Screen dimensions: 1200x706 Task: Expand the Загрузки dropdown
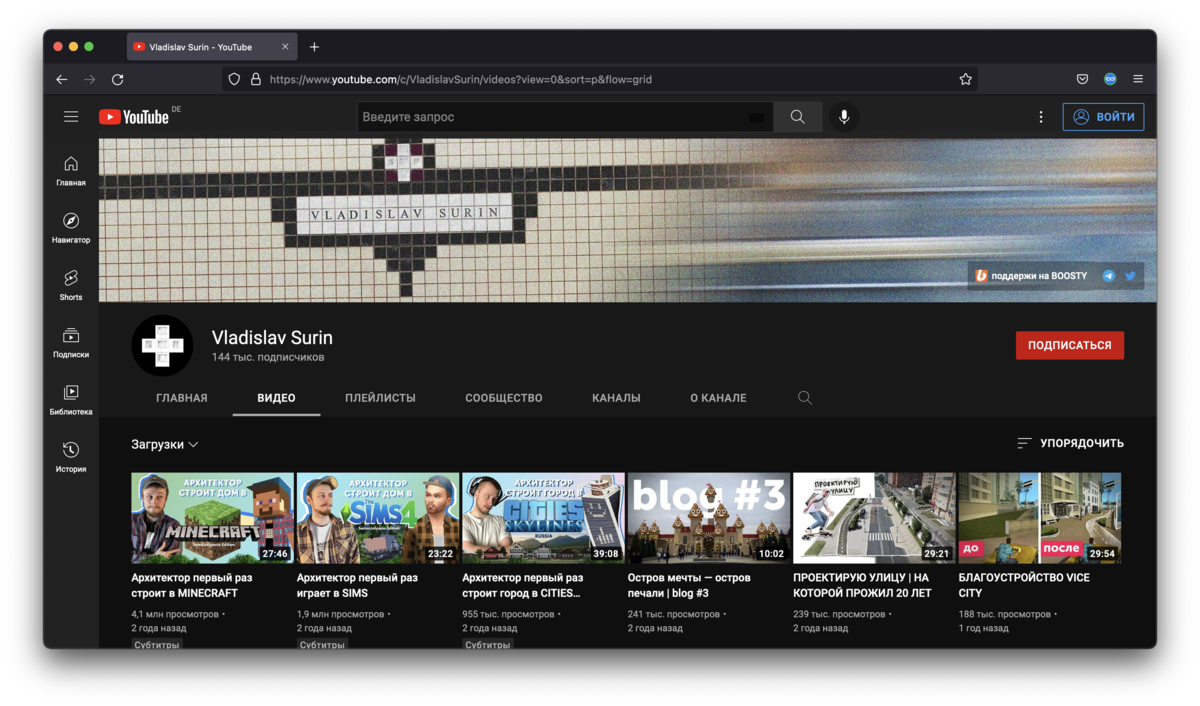point(165,444)
